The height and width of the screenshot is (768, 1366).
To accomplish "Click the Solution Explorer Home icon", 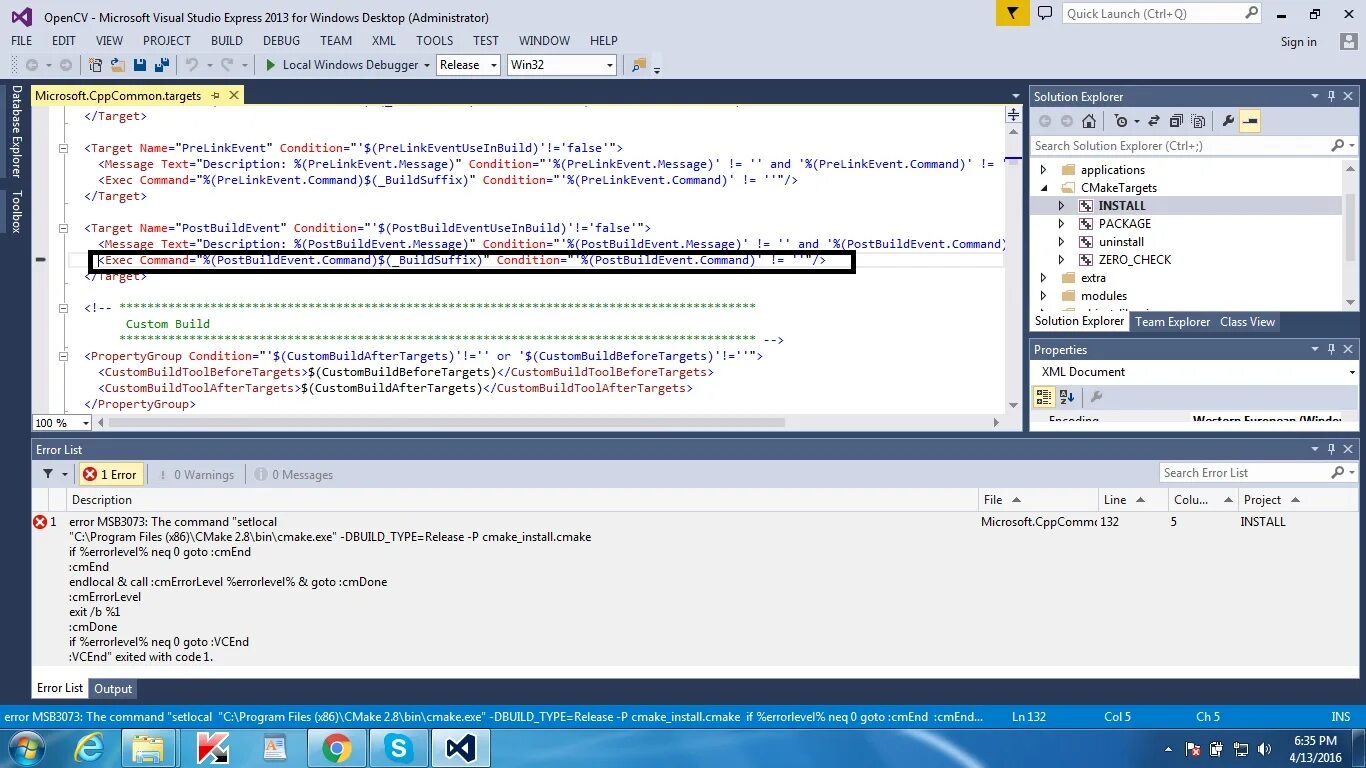I will pyautogui.click(x=1089, y=121).
